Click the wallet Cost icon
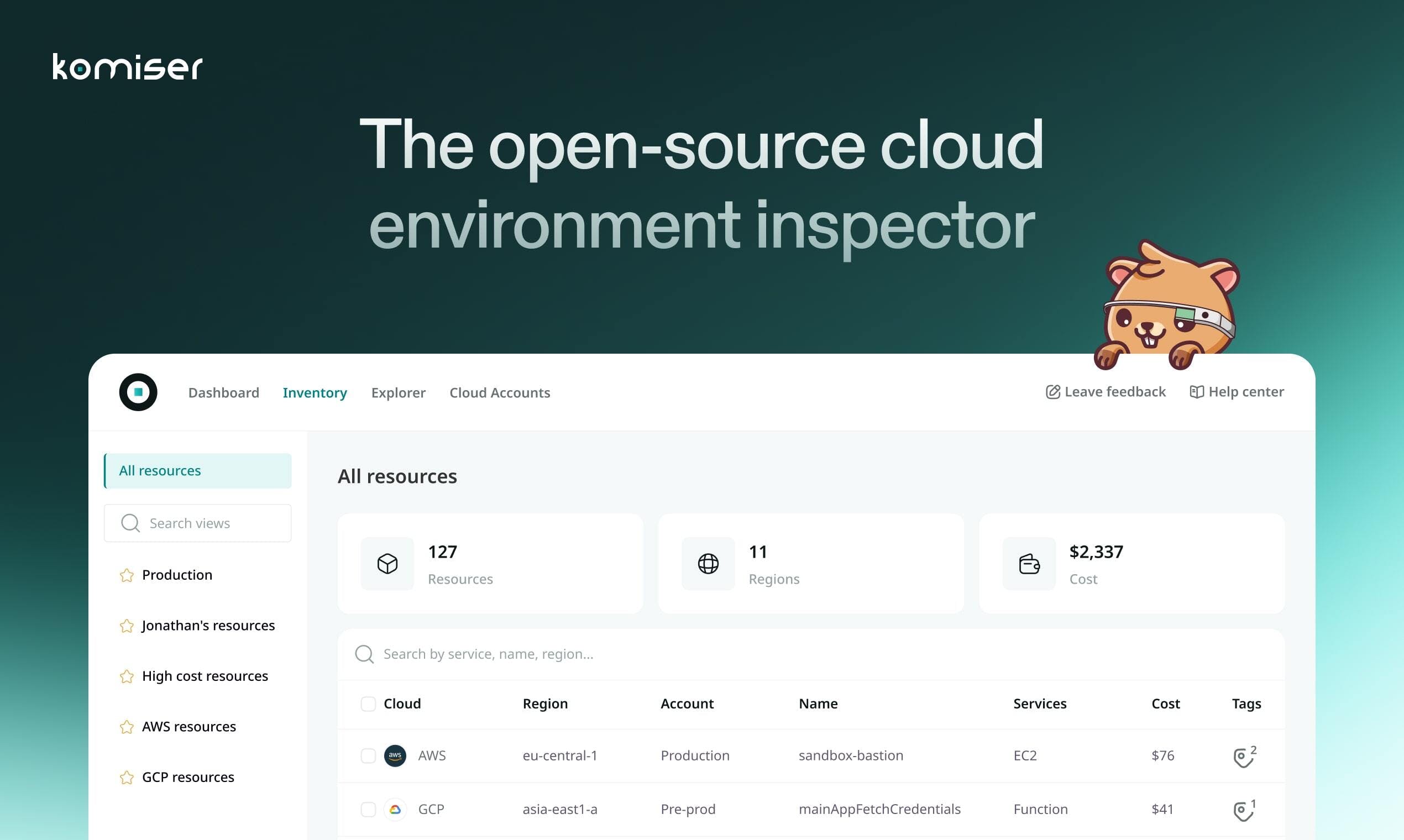 coord(1029,564)
